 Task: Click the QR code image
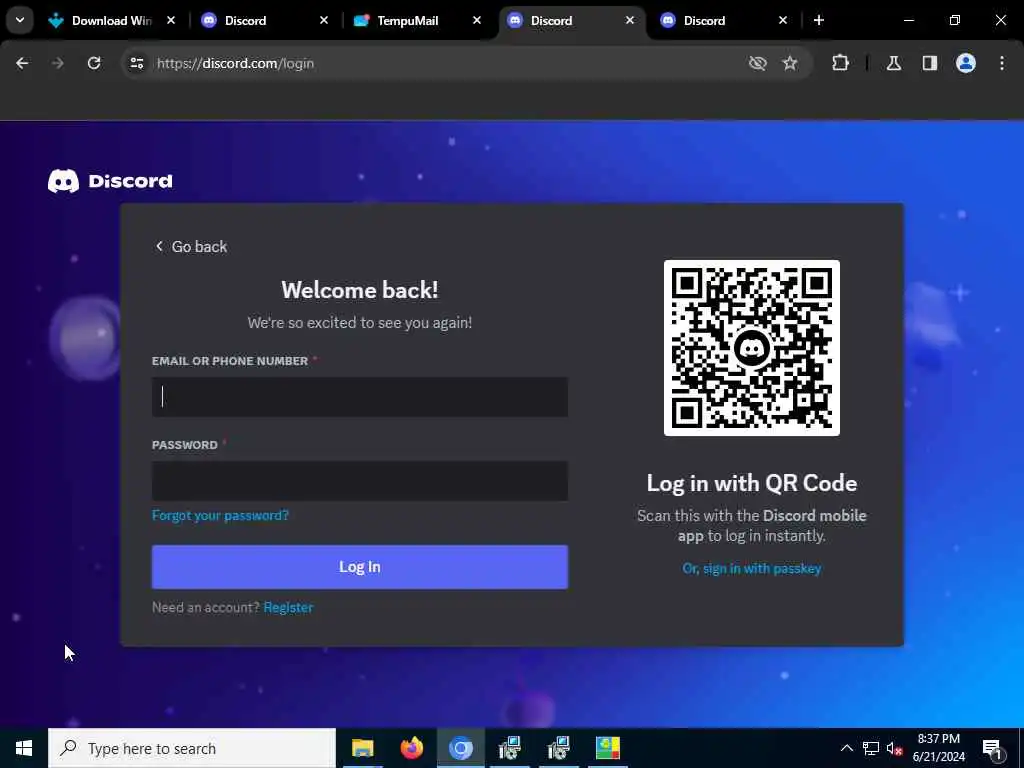[752, 348]
